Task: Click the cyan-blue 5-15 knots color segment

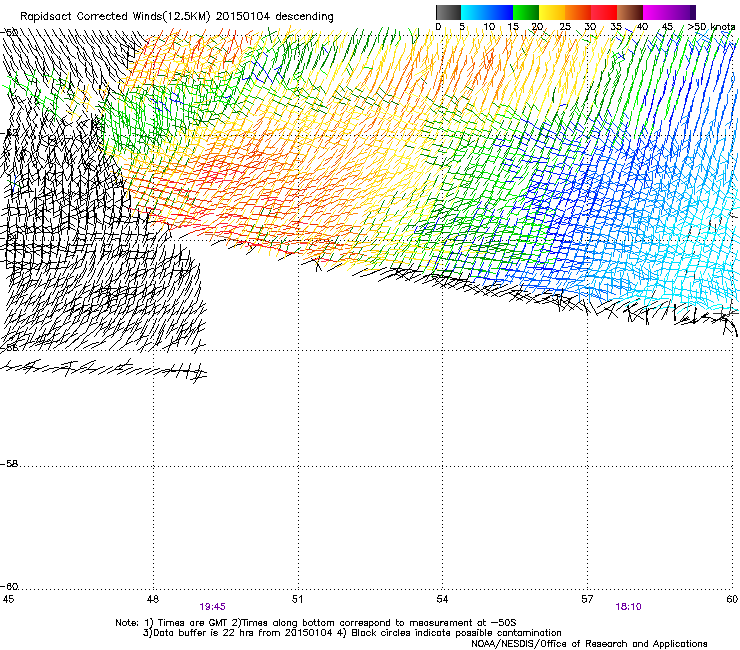Action: tap(487, 12)
